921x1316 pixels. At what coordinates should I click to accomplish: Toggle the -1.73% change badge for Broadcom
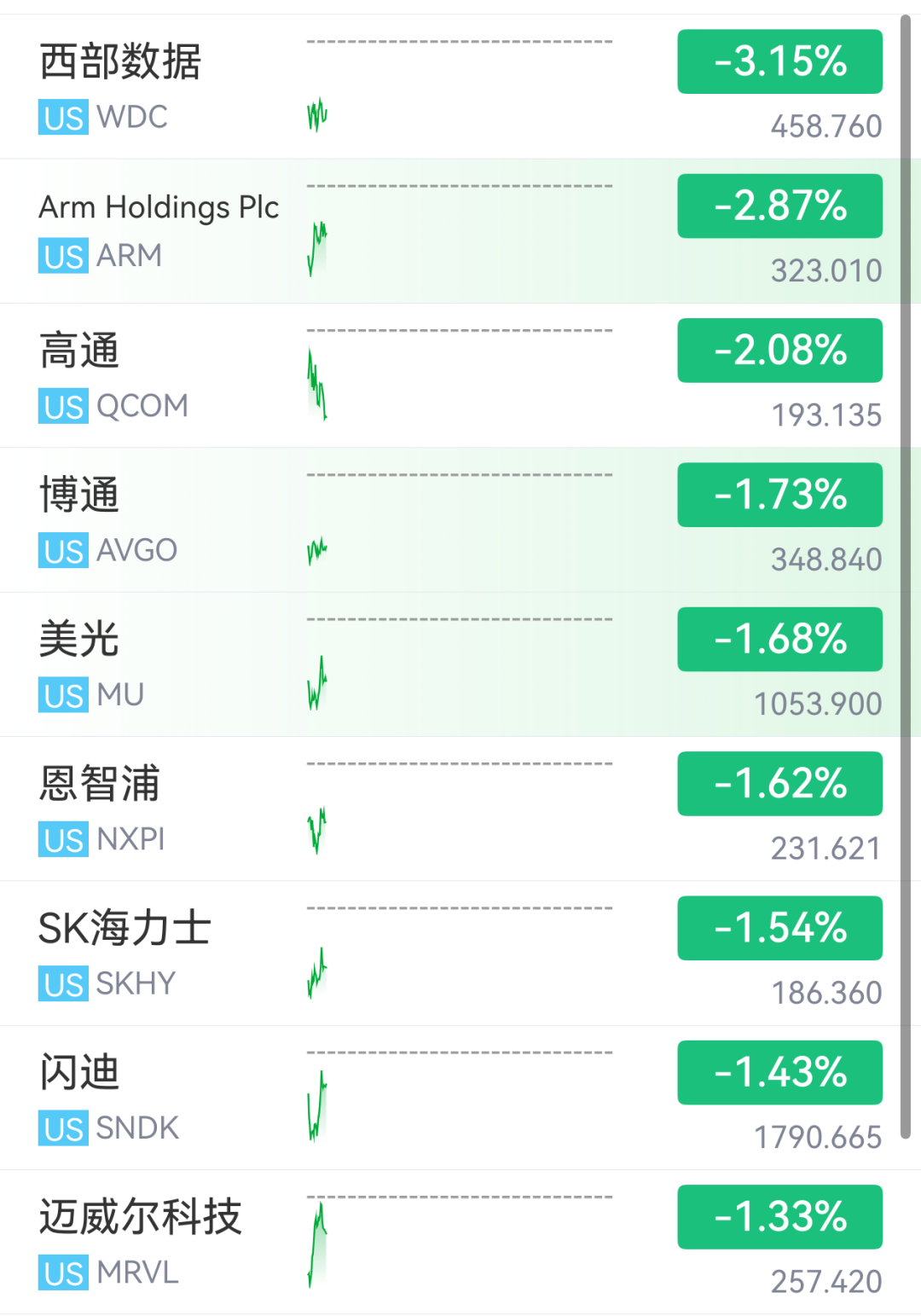[x=779, y=495]
